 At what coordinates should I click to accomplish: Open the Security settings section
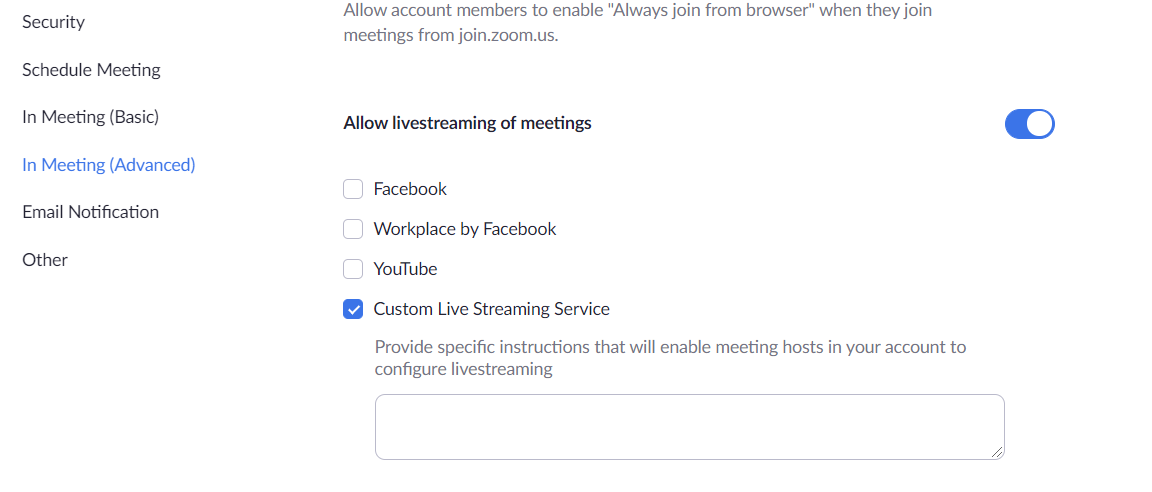point(54,22)
